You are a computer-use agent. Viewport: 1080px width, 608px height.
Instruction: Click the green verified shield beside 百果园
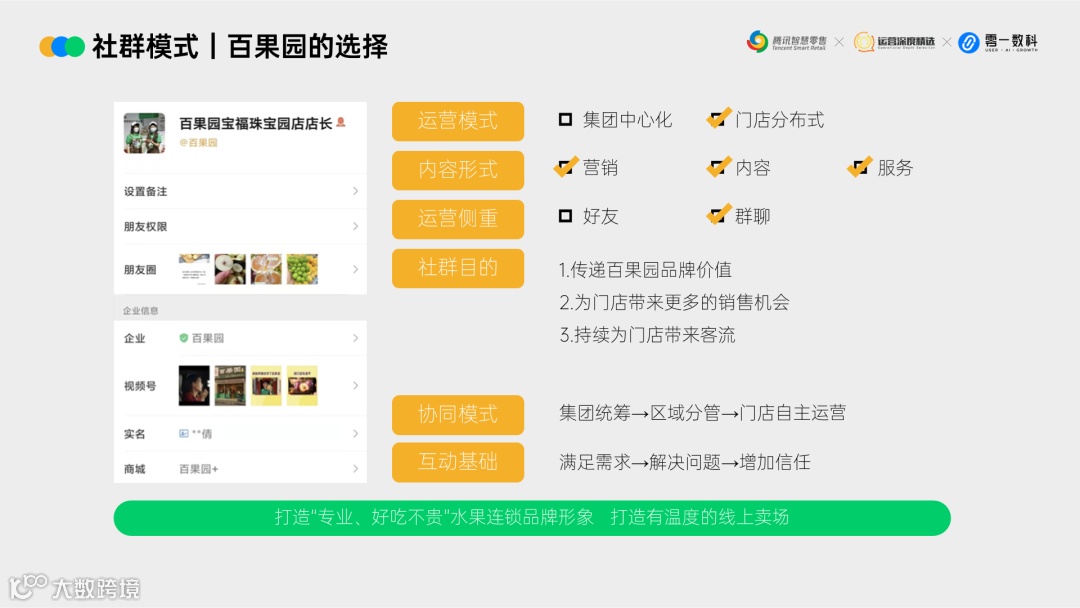[x=184, y=338]
